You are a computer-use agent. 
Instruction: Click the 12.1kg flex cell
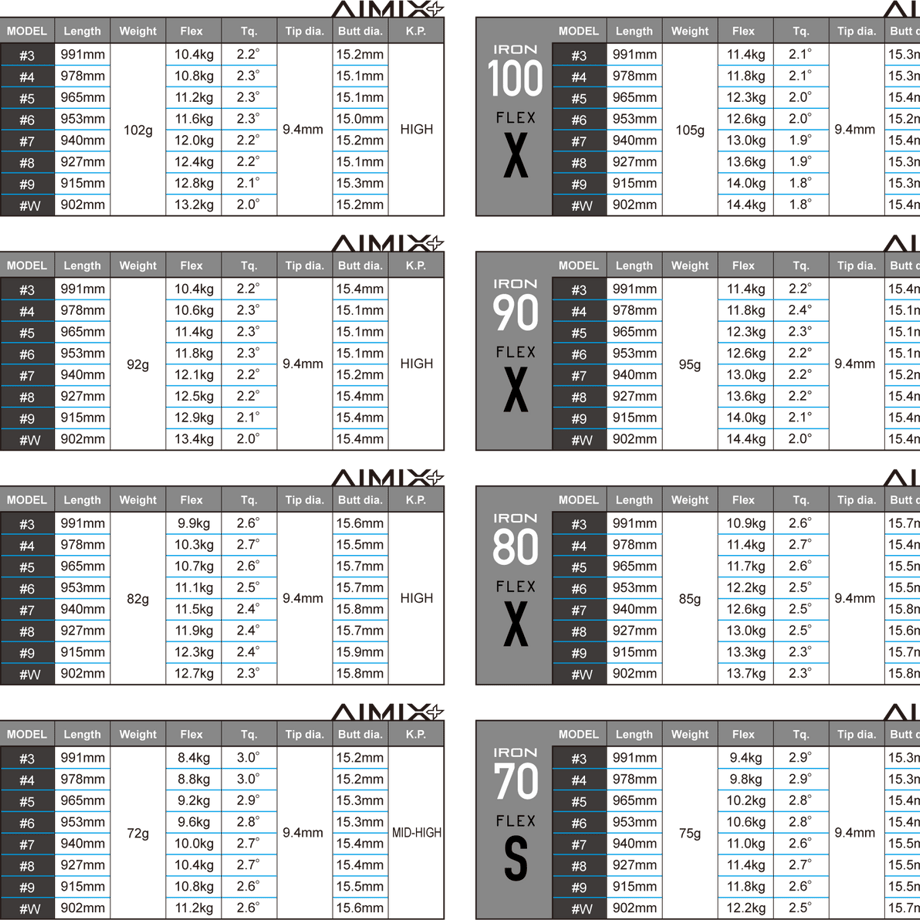point(194,375)
